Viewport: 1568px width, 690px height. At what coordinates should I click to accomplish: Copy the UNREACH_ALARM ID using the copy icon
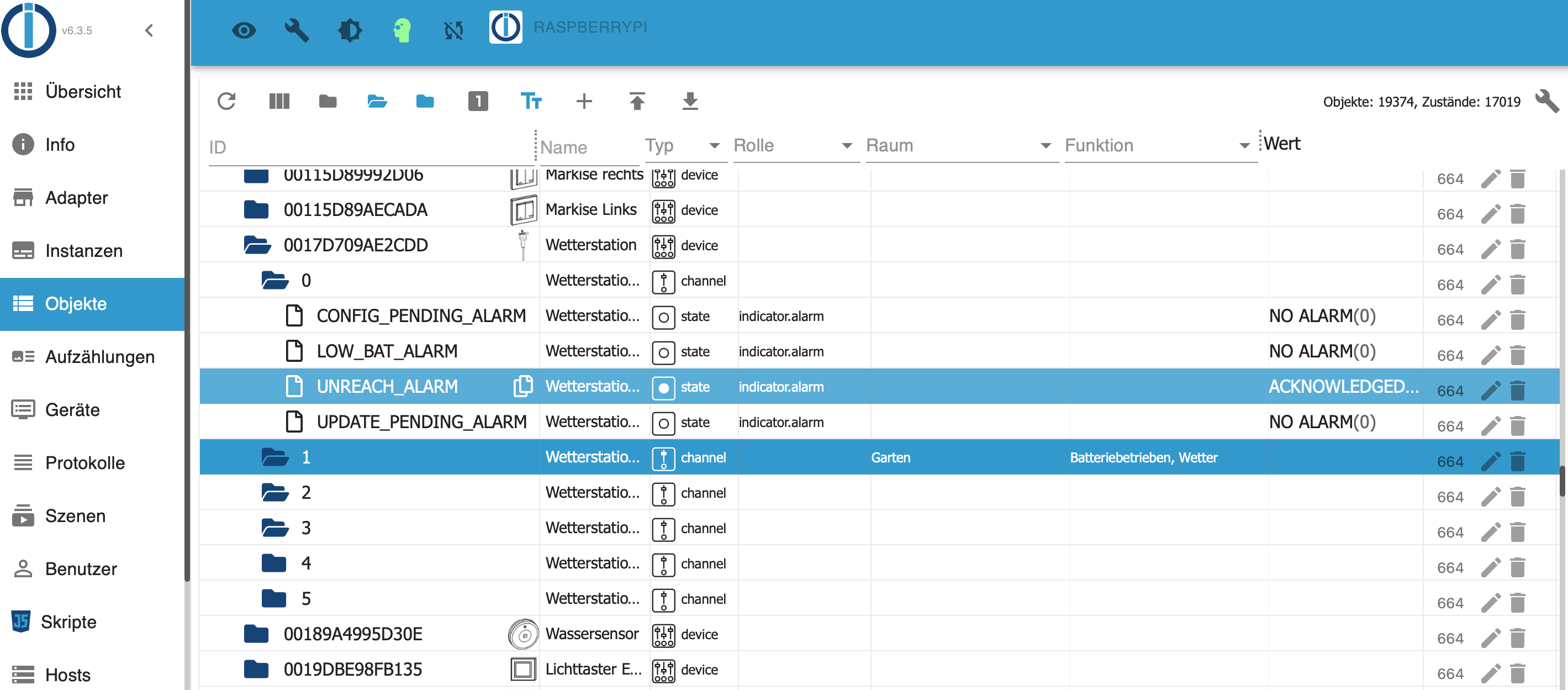pos(522,386)
